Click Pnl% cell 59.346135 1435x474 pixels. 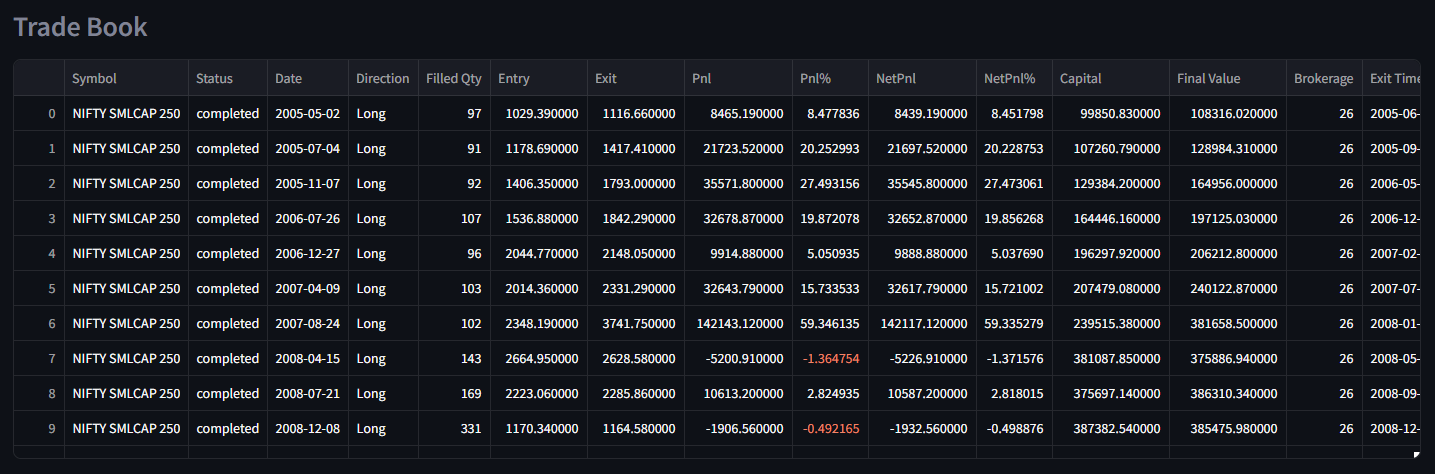pyautogui.click(x=830, y=324)
